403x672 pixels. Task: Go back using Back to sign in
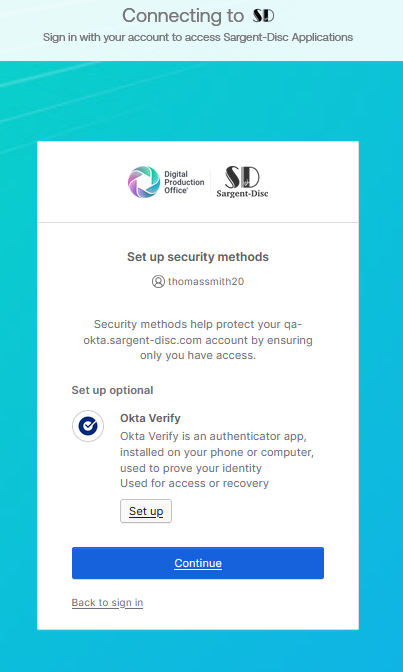(107, 603)
